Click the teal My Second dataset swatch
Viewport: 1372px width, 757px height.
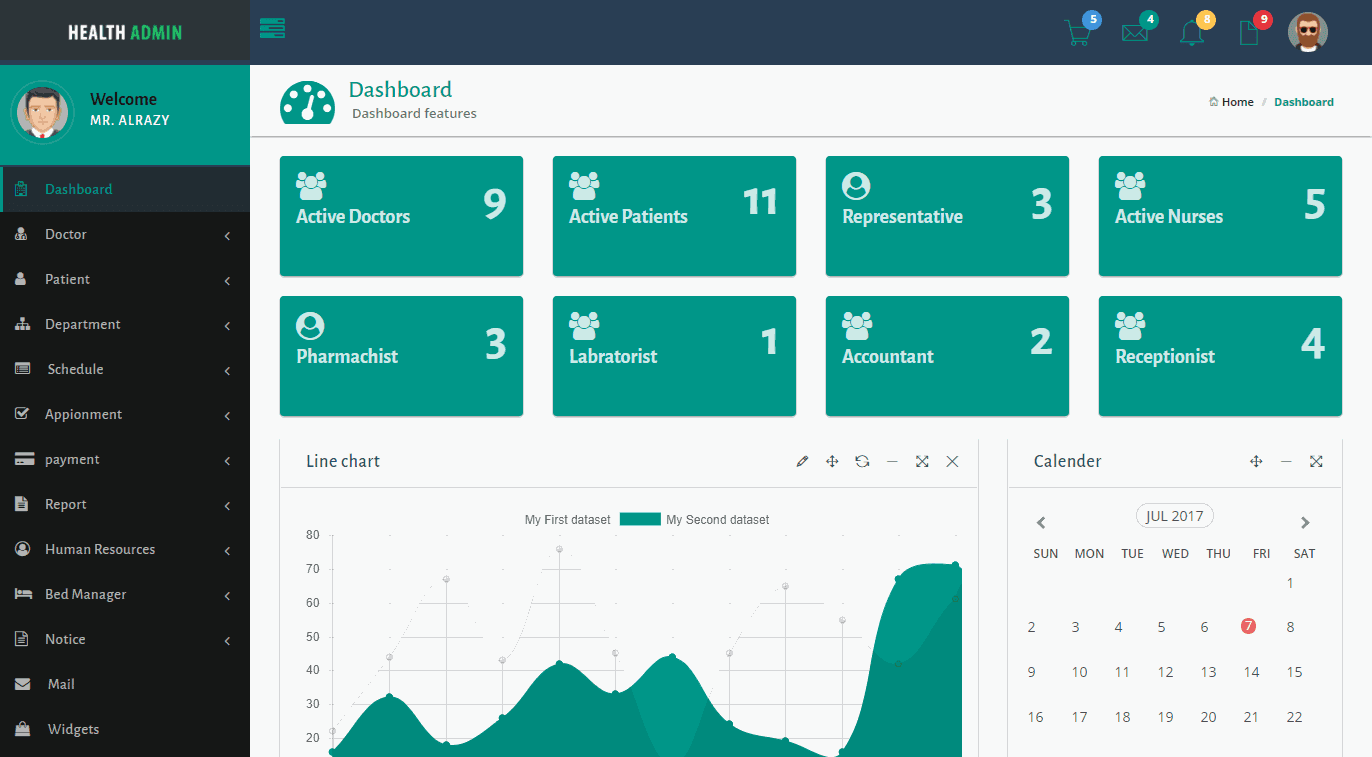pos(640,519)
